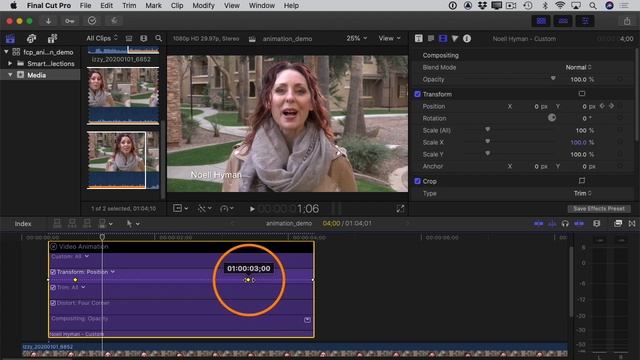The image size is (640, 360).
Task: Open the Crop Type Trim dropdown
Action: click(582, 193)
